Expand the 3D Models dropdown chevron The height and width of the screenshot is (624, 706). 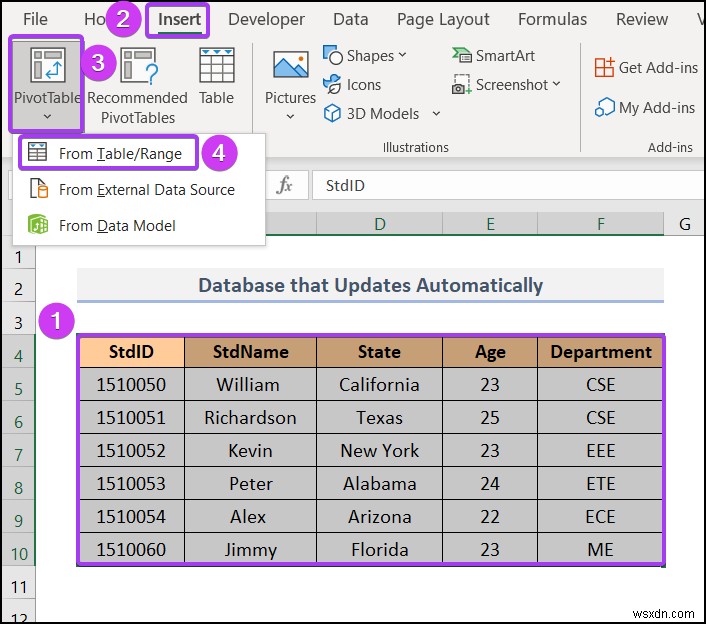(436, 113)
